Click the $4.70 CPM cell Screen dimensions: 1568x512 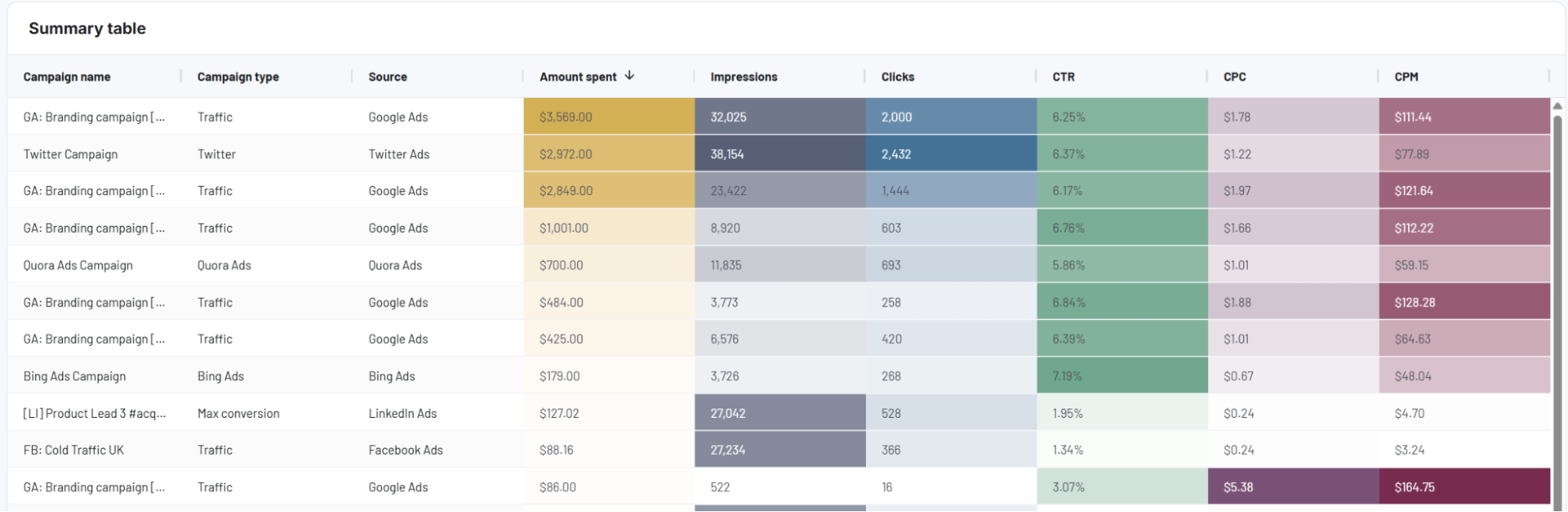coord(1464,413)
